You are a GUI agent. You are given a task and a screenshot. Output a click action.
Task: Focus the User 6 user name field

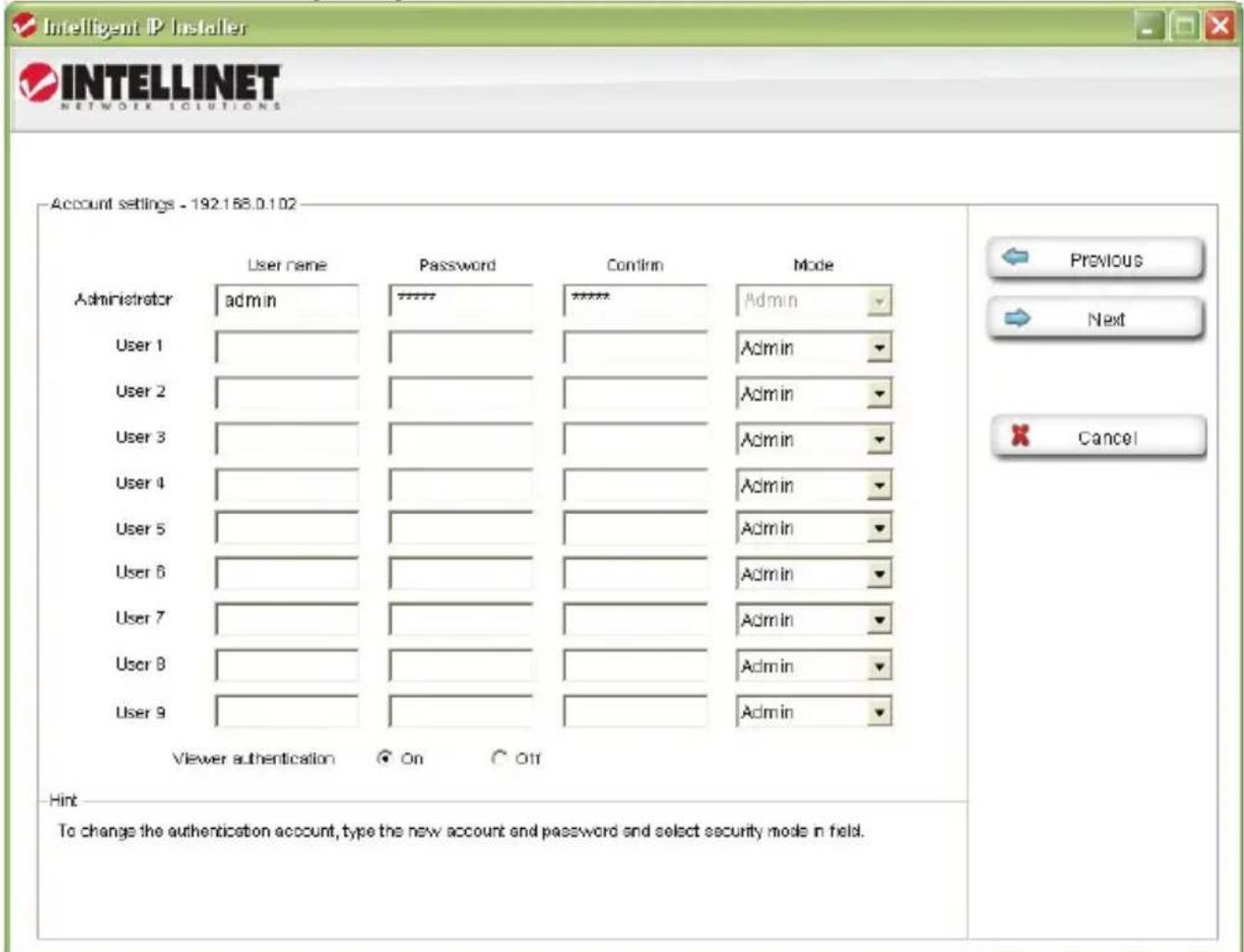[287, 573]
